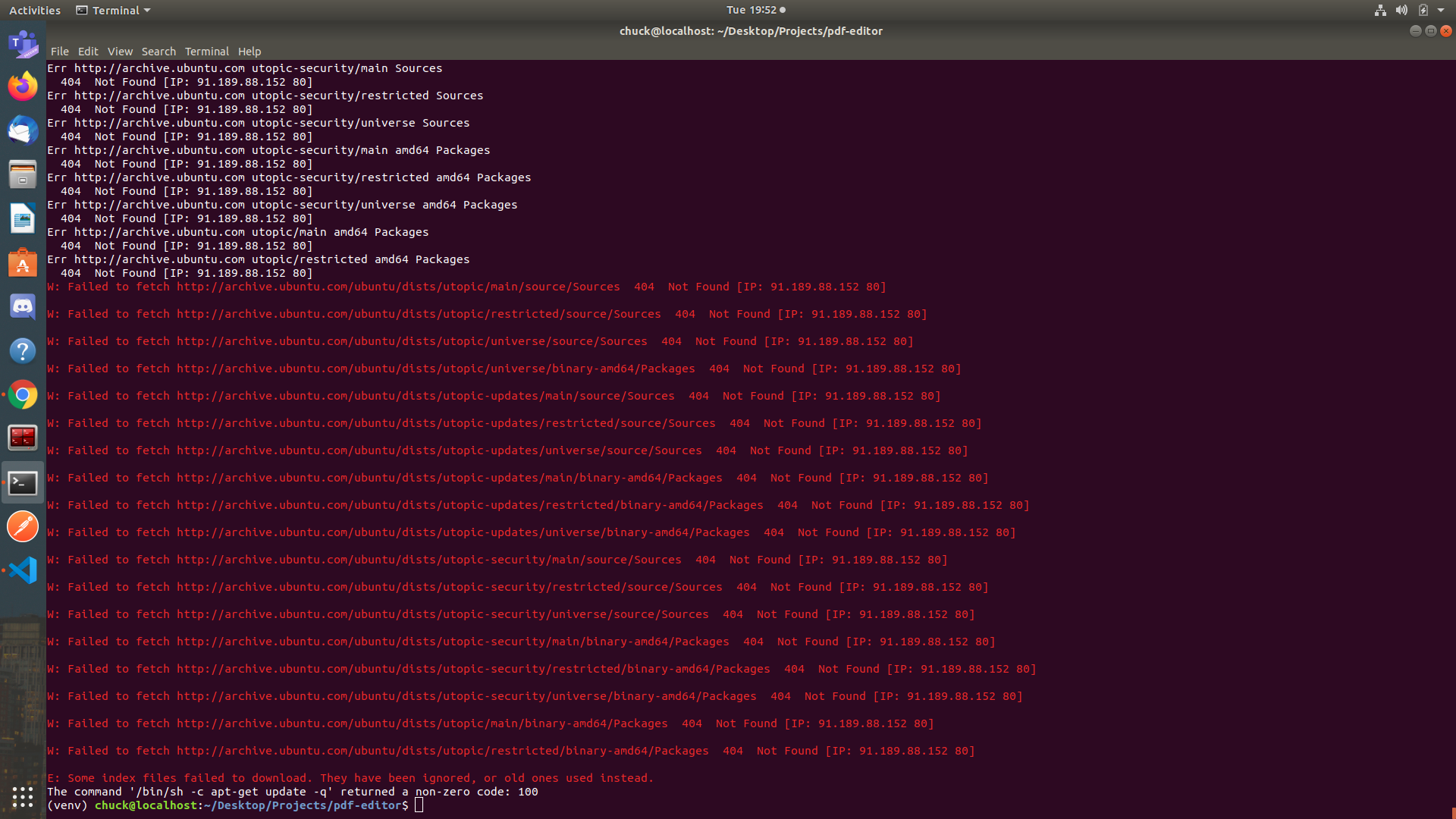The width and height of the screenshot is (1456, 819).
Task: Open the View menu
Action: [120, 52]
